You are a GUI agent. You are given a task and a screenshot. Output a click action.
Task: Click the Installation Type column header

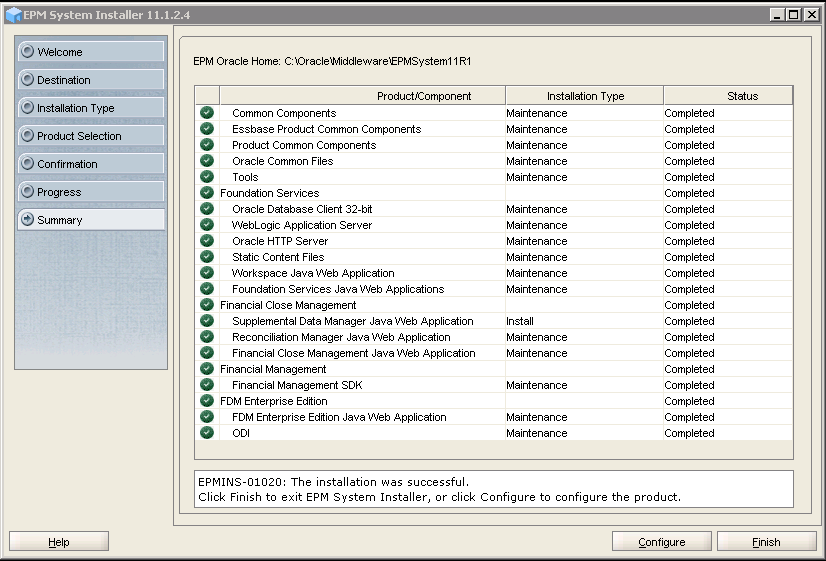(585, 96)
